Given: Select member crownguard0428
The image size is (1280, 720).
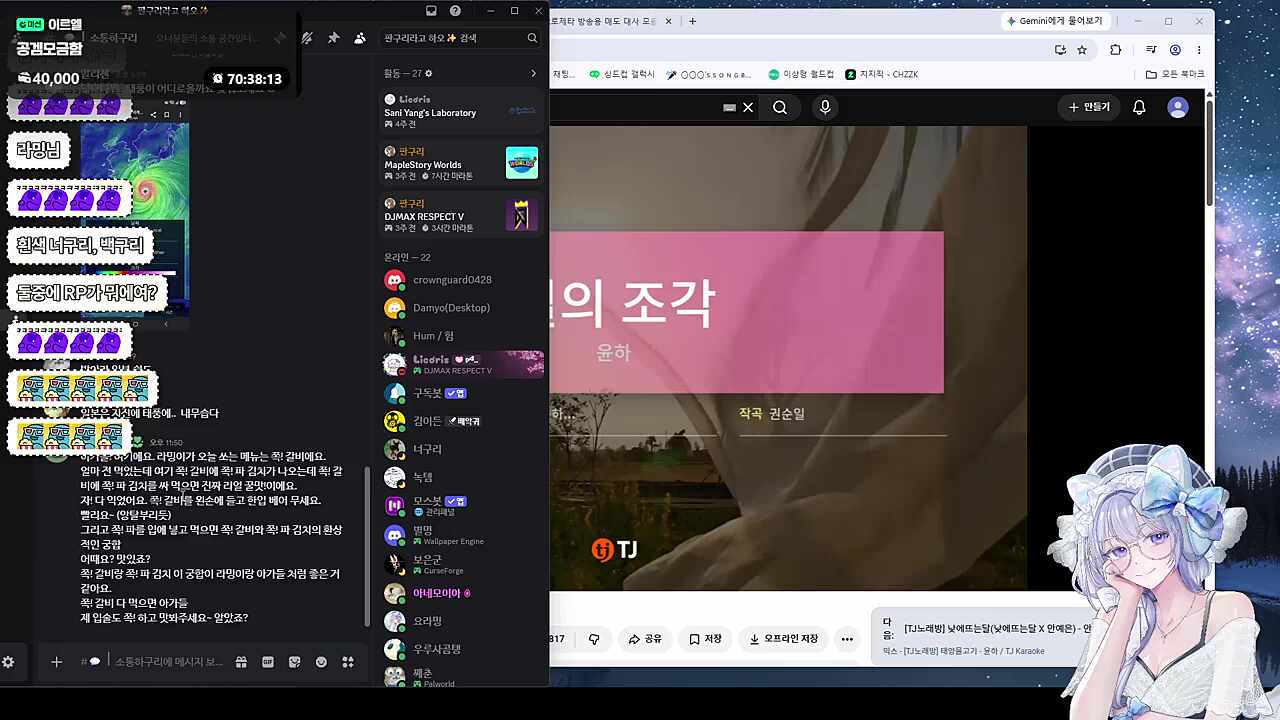Looking at the screenshot, I should point(461,280).
